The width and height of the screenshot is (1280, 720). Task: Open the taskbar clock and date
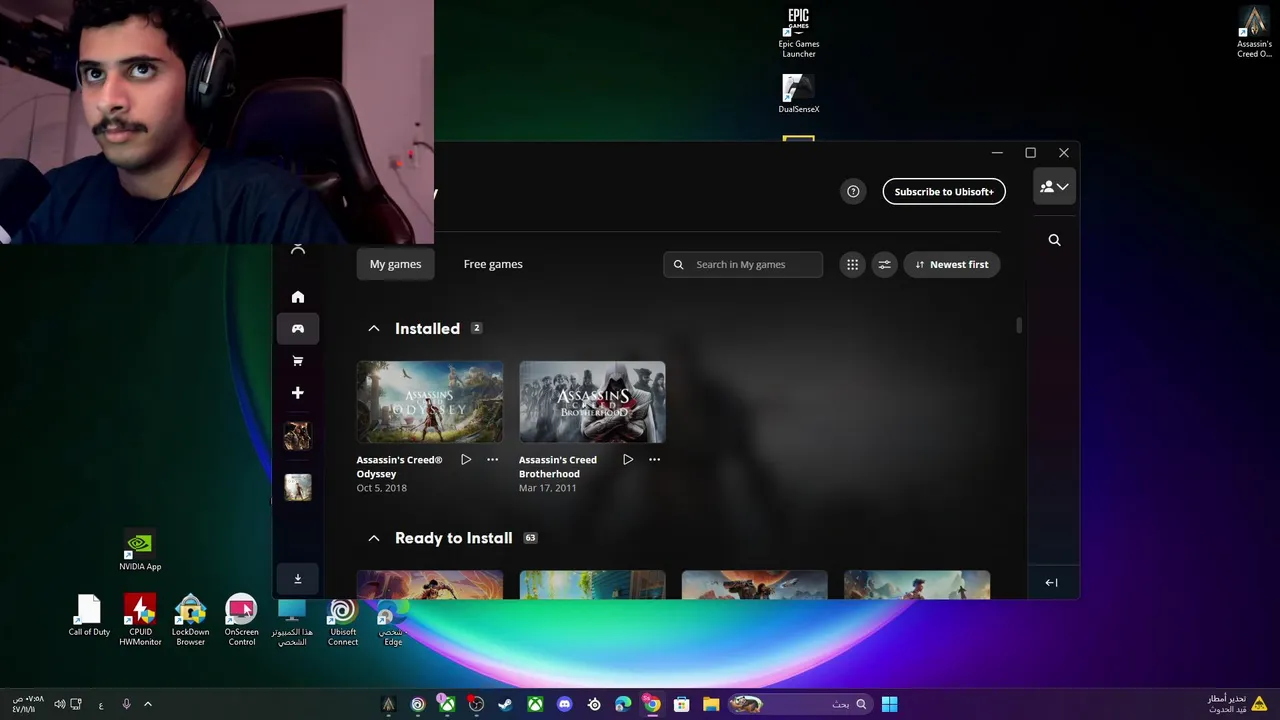28,704
